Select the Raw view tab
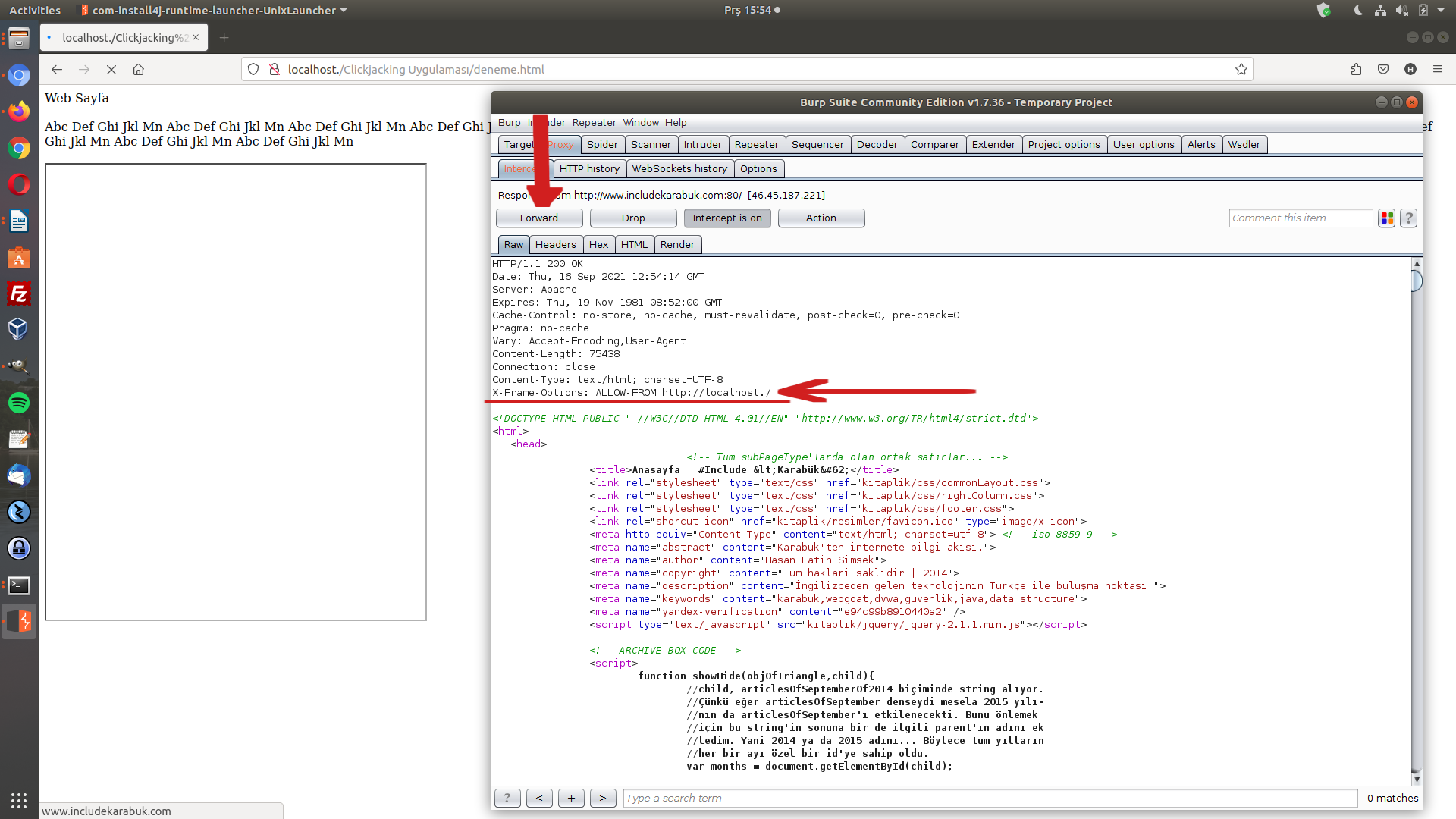The image size is (1456, 819). 513,245
